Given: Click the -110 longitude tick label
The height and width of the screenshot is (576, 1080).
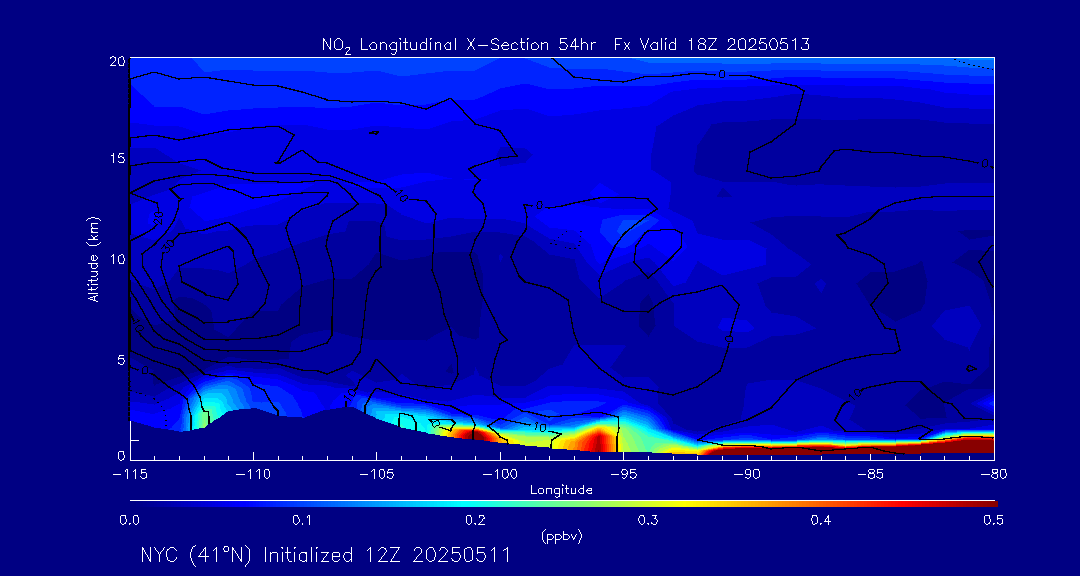Looking at the screenshot, I should tap(253, 475).
